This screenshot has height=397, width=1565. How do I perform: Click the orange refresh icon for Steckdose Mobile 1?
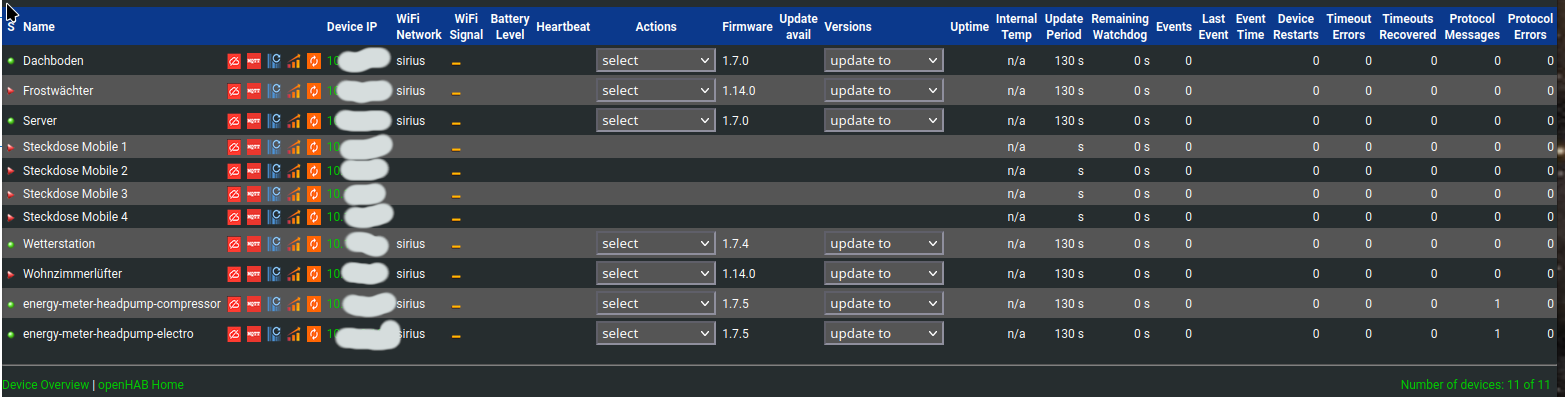pos(314,147)
